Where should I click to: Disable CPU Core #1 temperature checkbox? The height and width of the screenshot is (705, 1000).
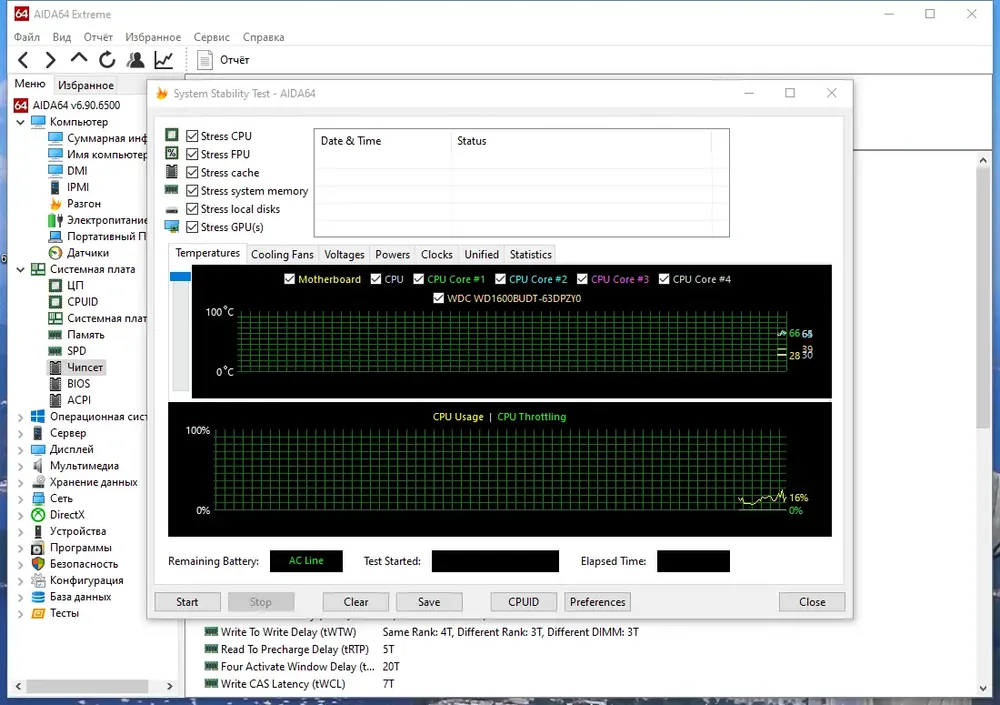coord(418,279)
